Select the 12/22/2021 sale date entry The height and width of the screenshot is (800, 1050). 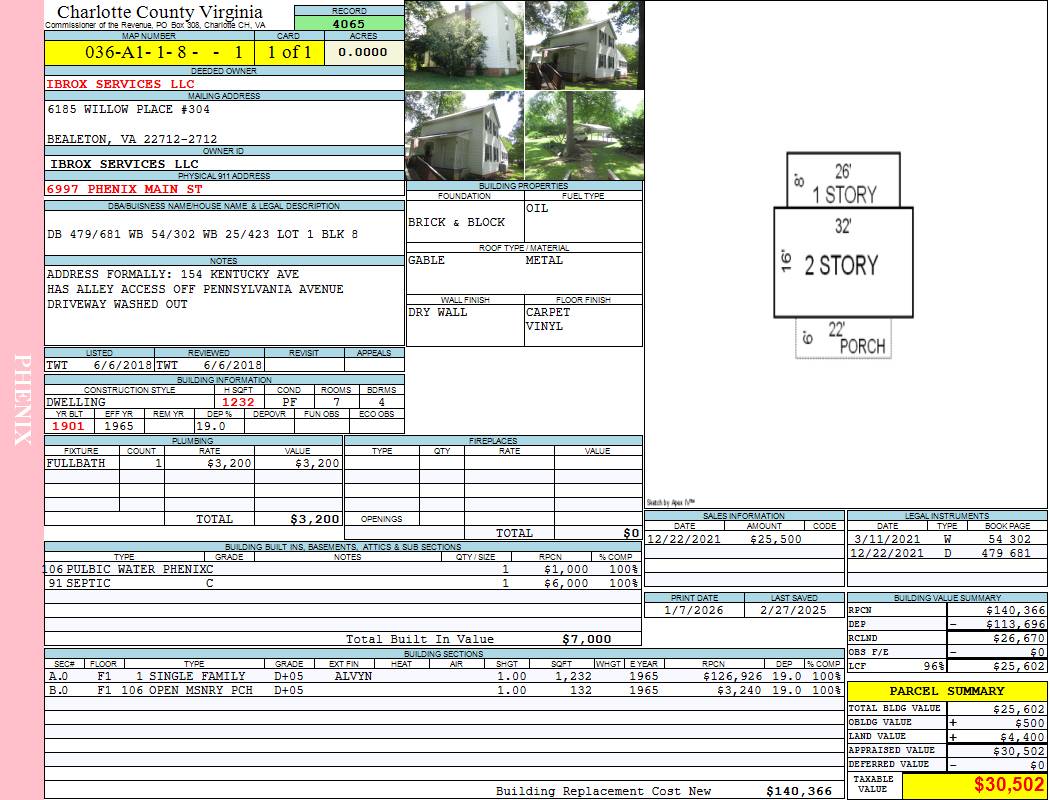[685, 539]
